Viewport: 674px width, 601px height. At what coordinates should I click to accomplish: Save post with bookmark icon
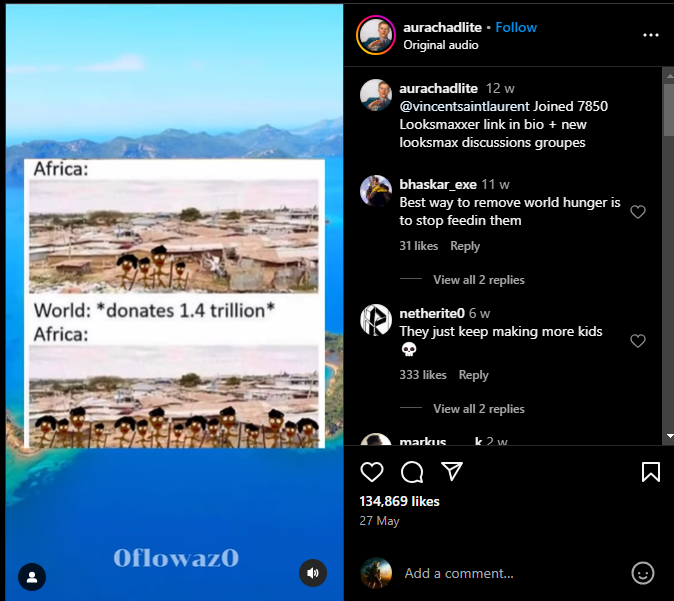651,472
